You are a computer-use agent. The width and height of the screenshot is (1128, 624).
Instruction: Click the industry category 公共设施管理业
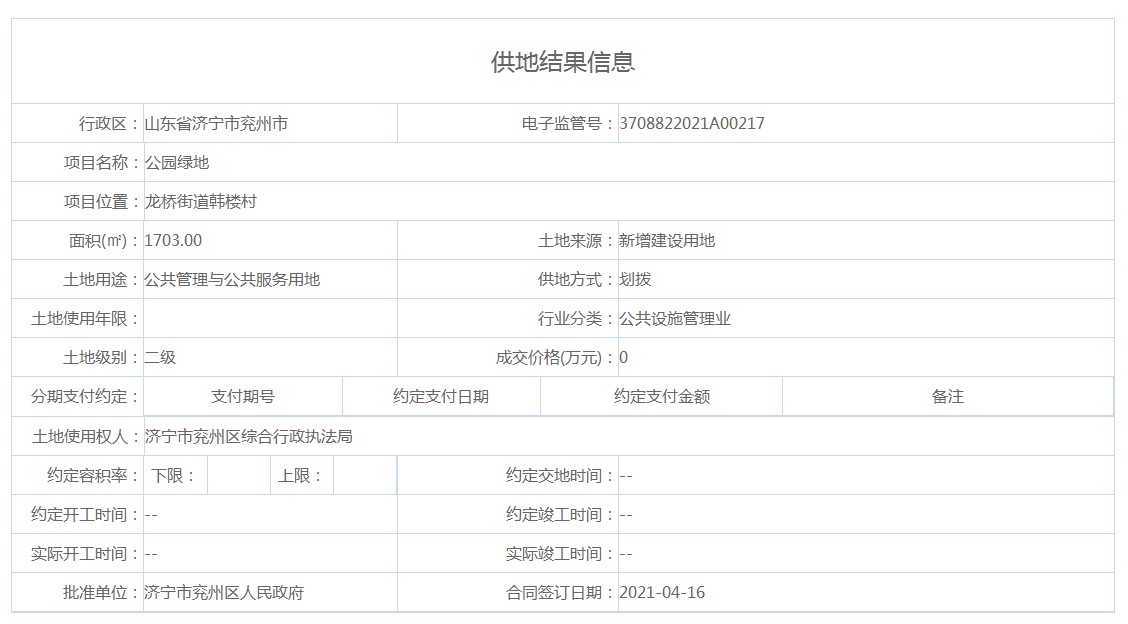(x=675, y=319)
